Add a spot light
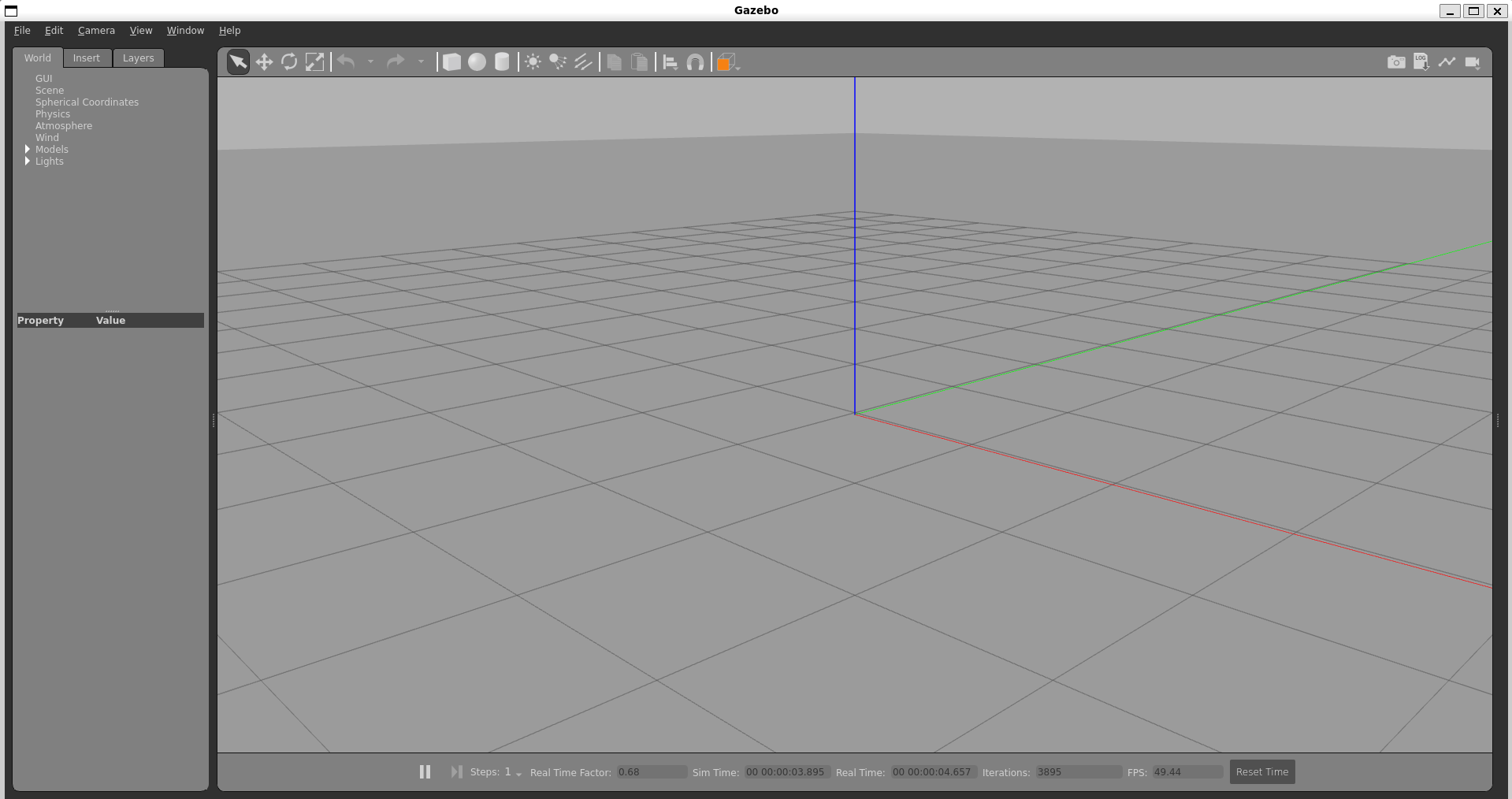1512x799 pixels. tap(558, 62)
